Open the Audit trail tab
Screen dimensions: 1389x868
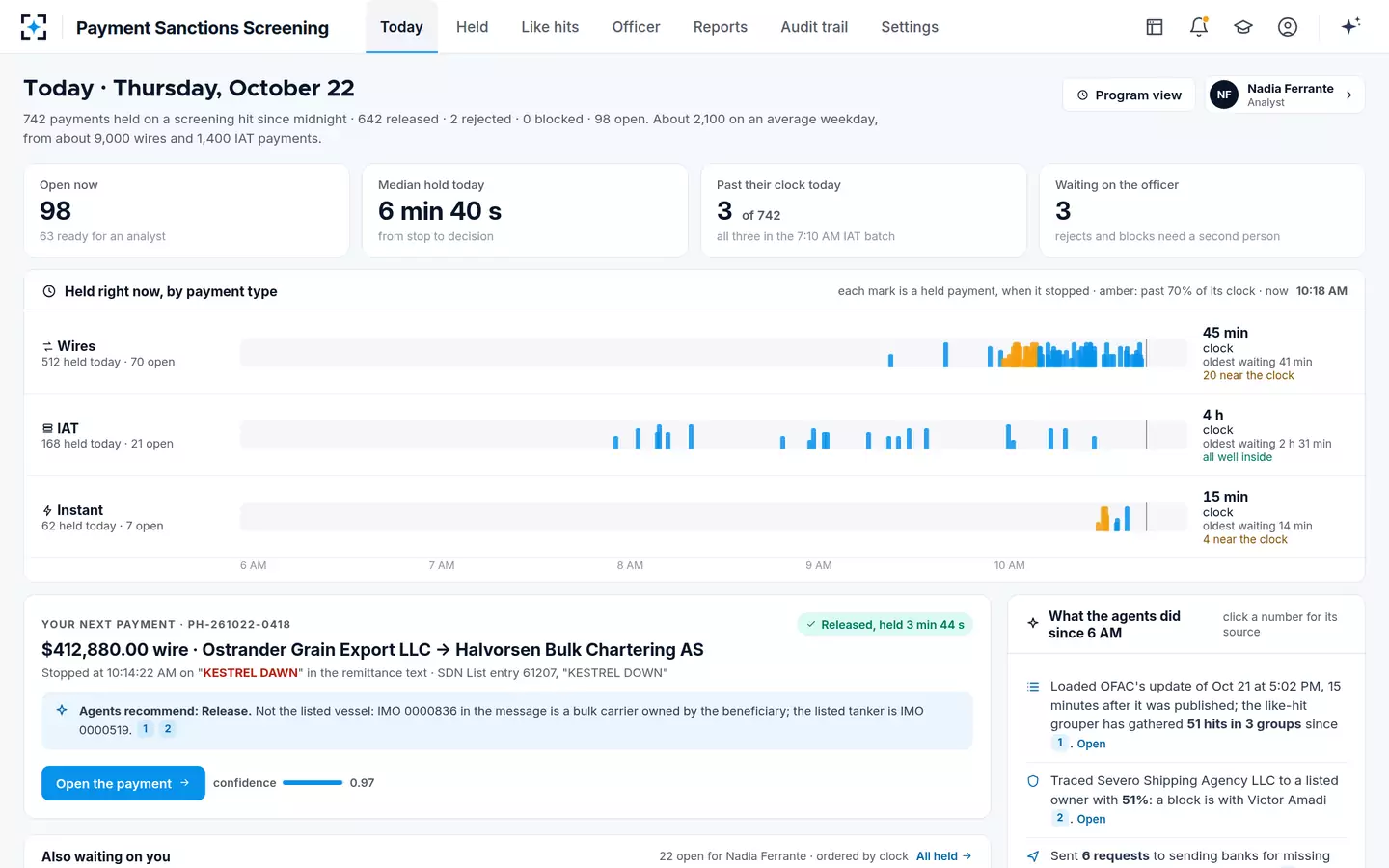click(814, 27)
